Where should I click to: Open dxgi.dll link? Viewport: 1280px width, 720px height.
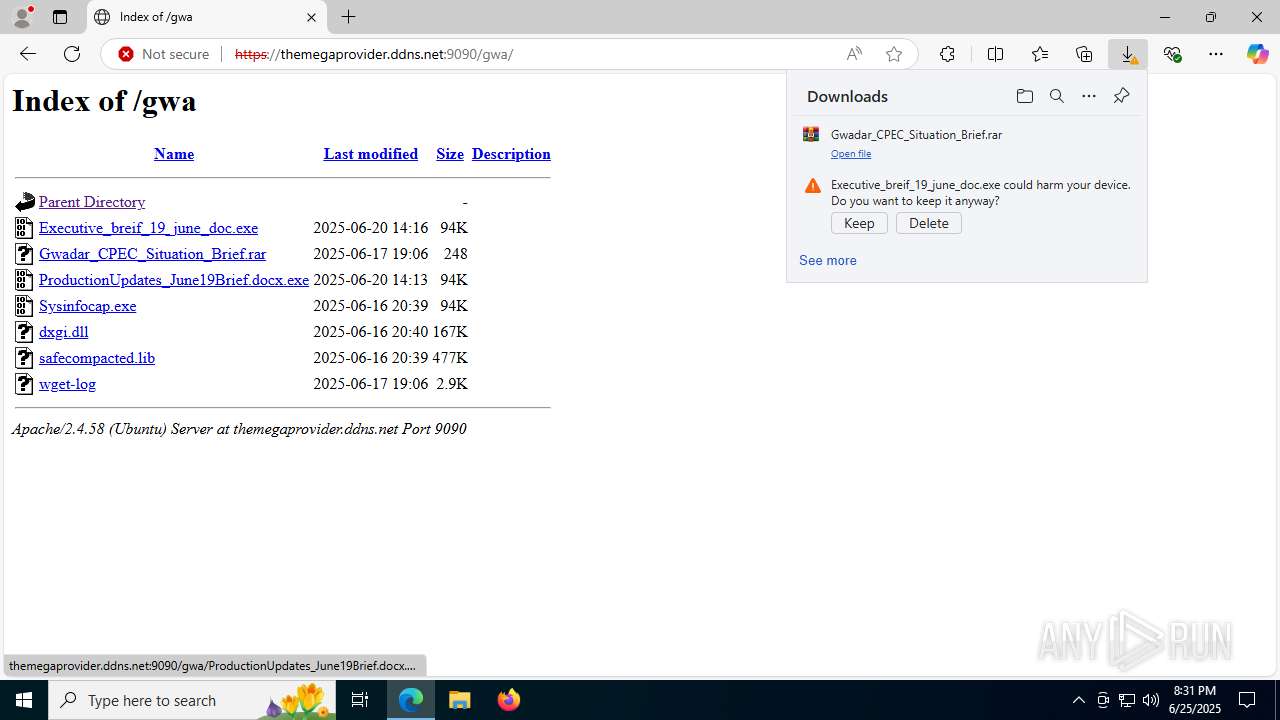coord(63,332)
